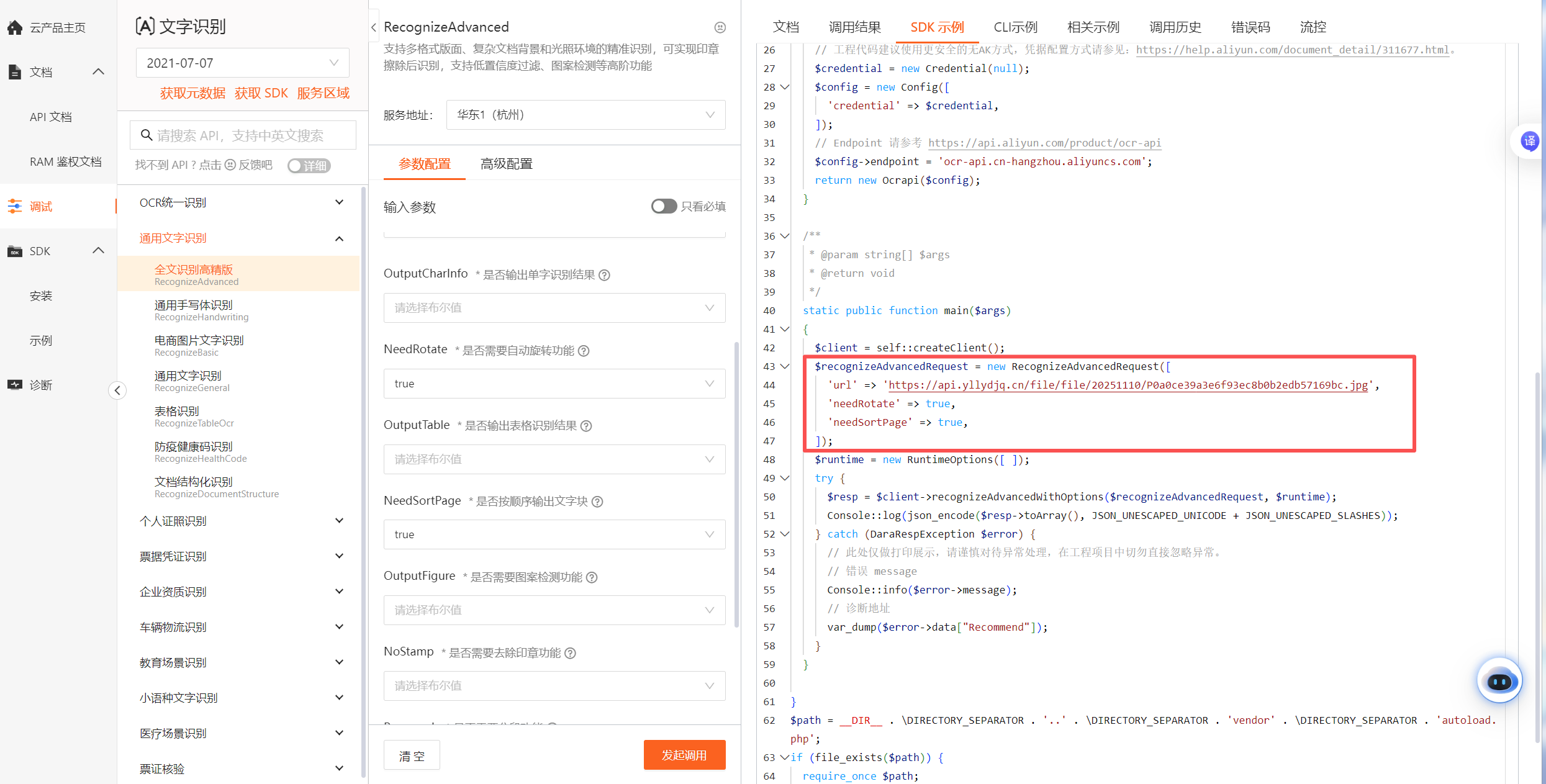The height and width of the screenshot is (784, 1546).
Task: Click the collapse sidebar arrow circle
Action: click(x=117, y=390)
